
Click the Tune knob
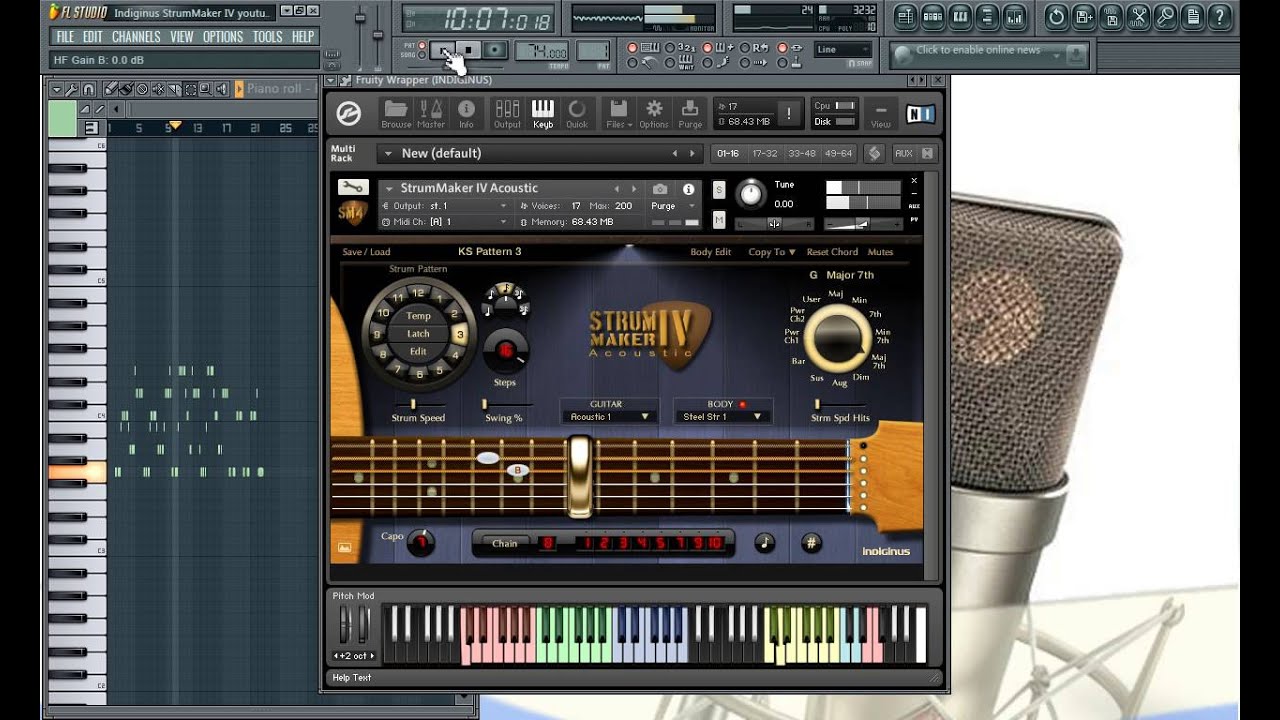[x=751, y=193]
